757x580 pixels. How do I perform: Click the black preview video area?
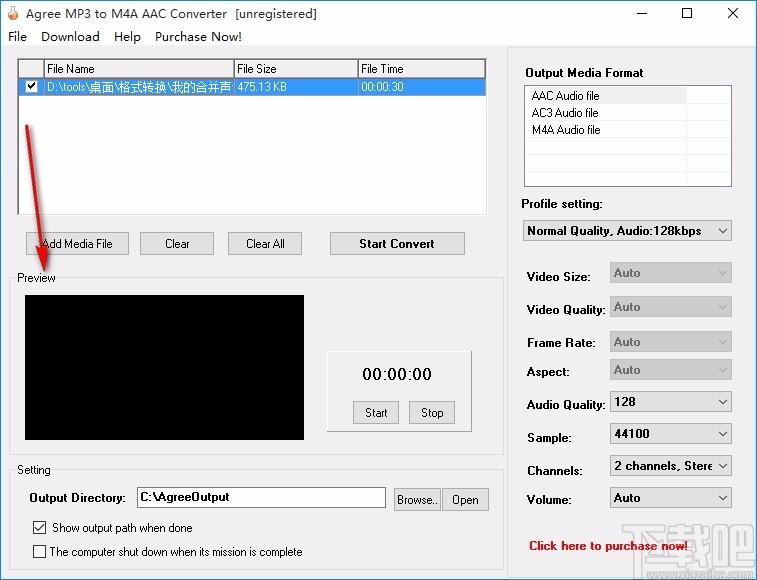point(164,368)
